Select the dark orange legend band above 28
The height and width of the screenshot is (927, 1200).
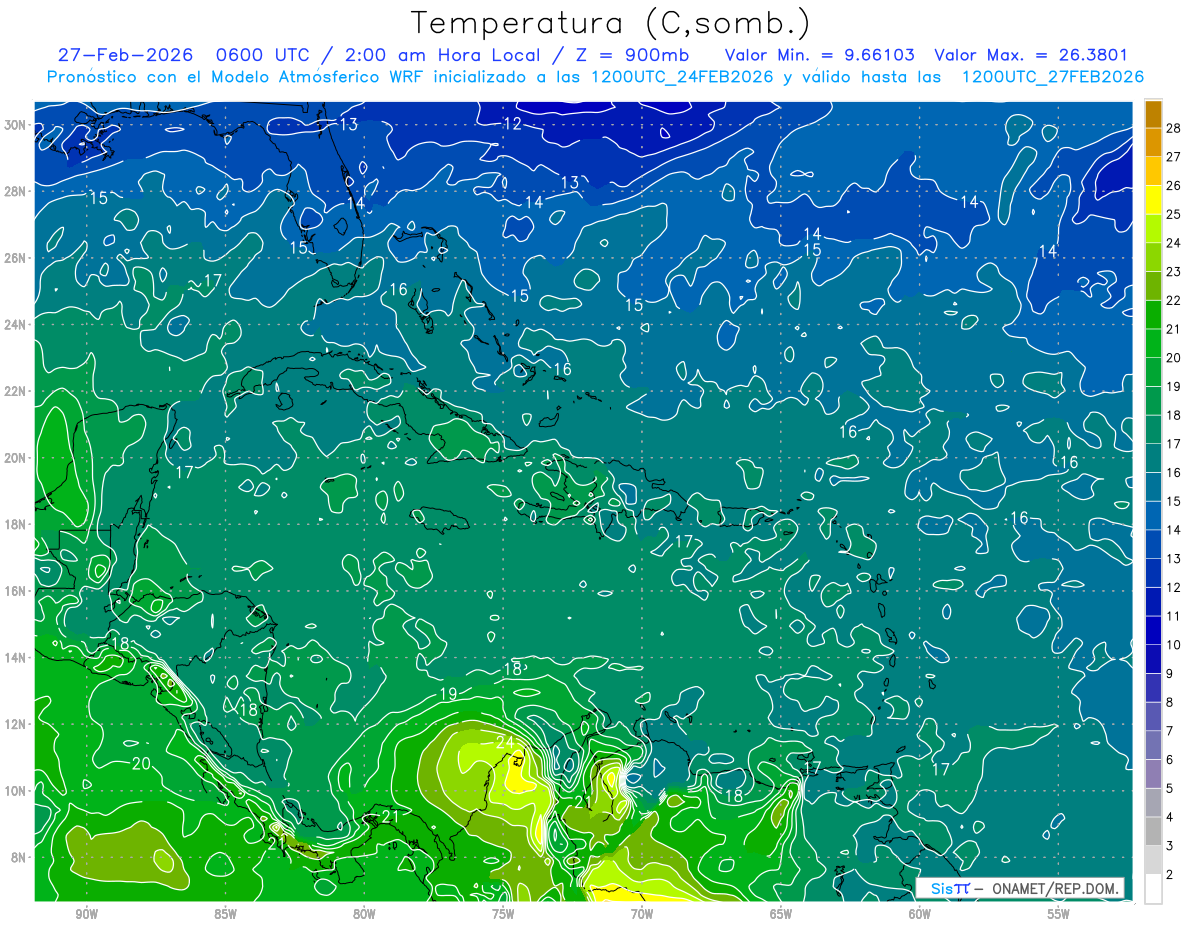(1153, 114)
